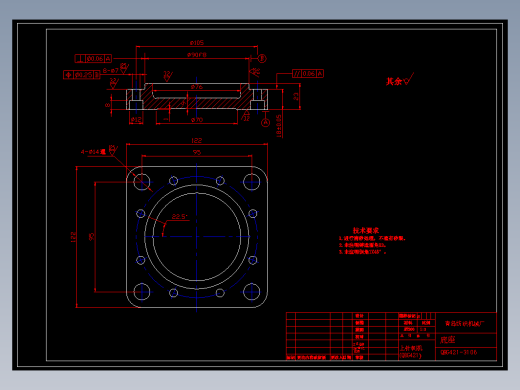
Task: Select the 22.5° angle dimension
Action: tap(179, 217)
